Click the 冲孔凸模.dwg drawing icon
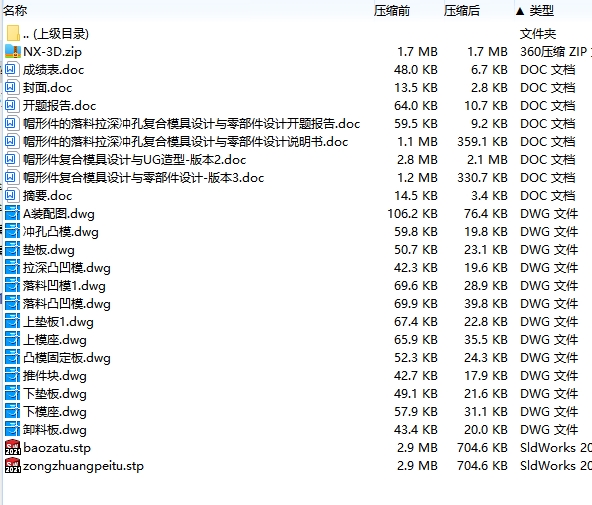The width and height of the screenshot is (592, 505). [x=12, y=231]
